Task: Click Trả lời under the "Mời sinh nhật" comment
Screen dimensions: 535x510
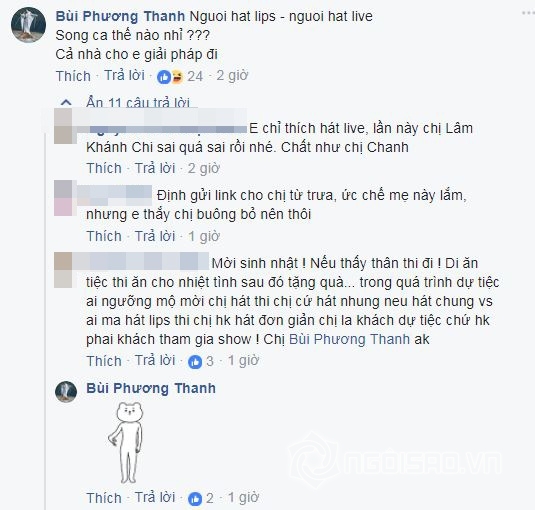Action: [x=155, y=361]
